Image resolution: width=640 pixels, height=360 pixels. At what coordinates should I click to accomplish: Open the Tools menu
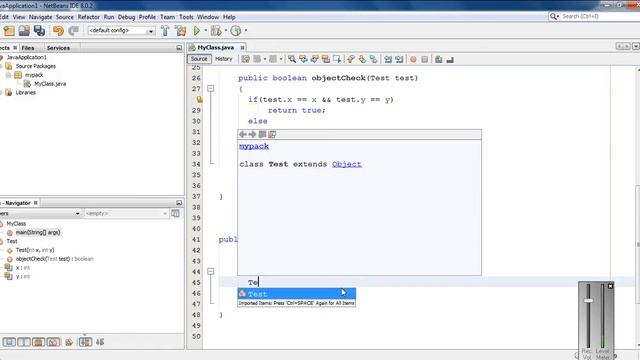coord(186,17)
